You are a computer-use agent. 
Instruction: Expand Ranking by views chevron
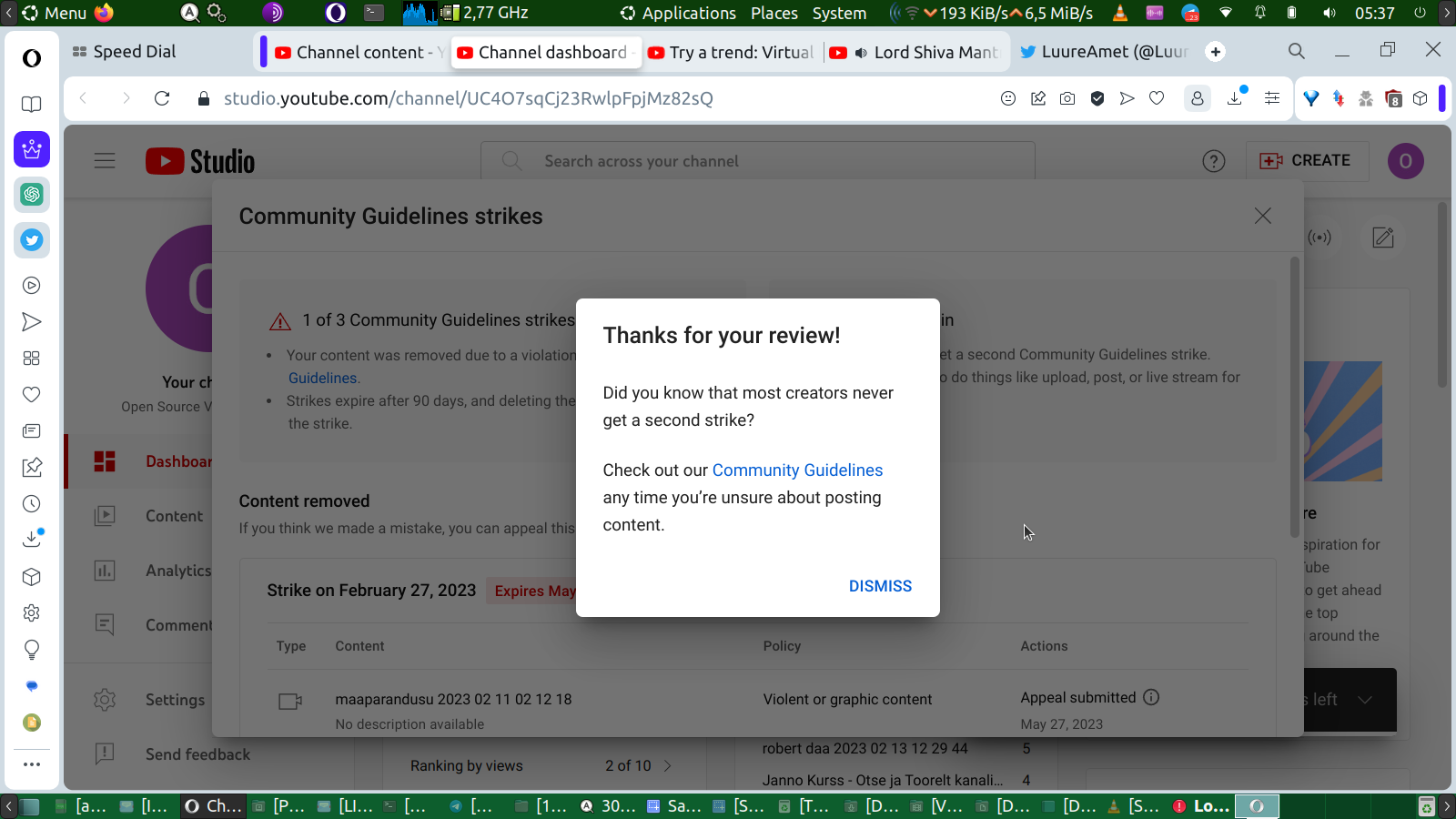coord(667,766)
